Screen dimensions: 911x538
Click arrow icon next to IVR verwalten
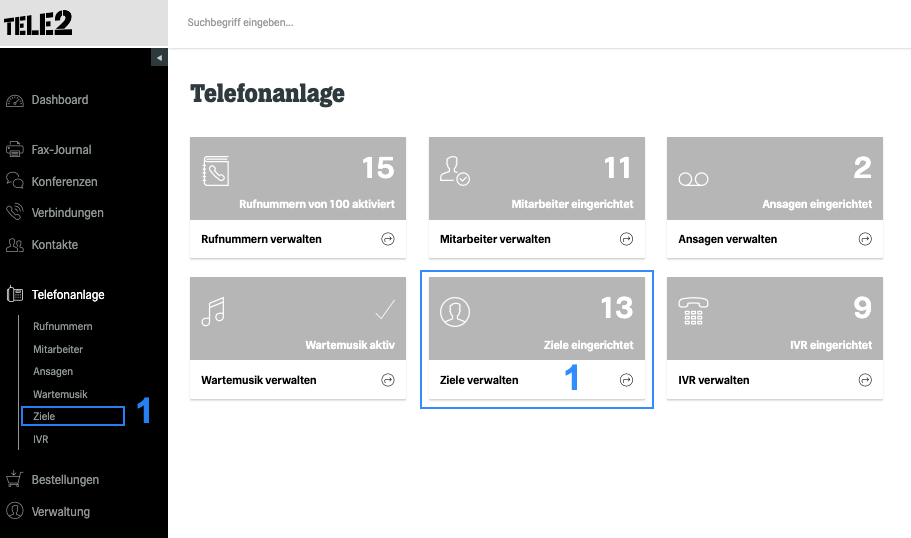[x=865, y=380]
